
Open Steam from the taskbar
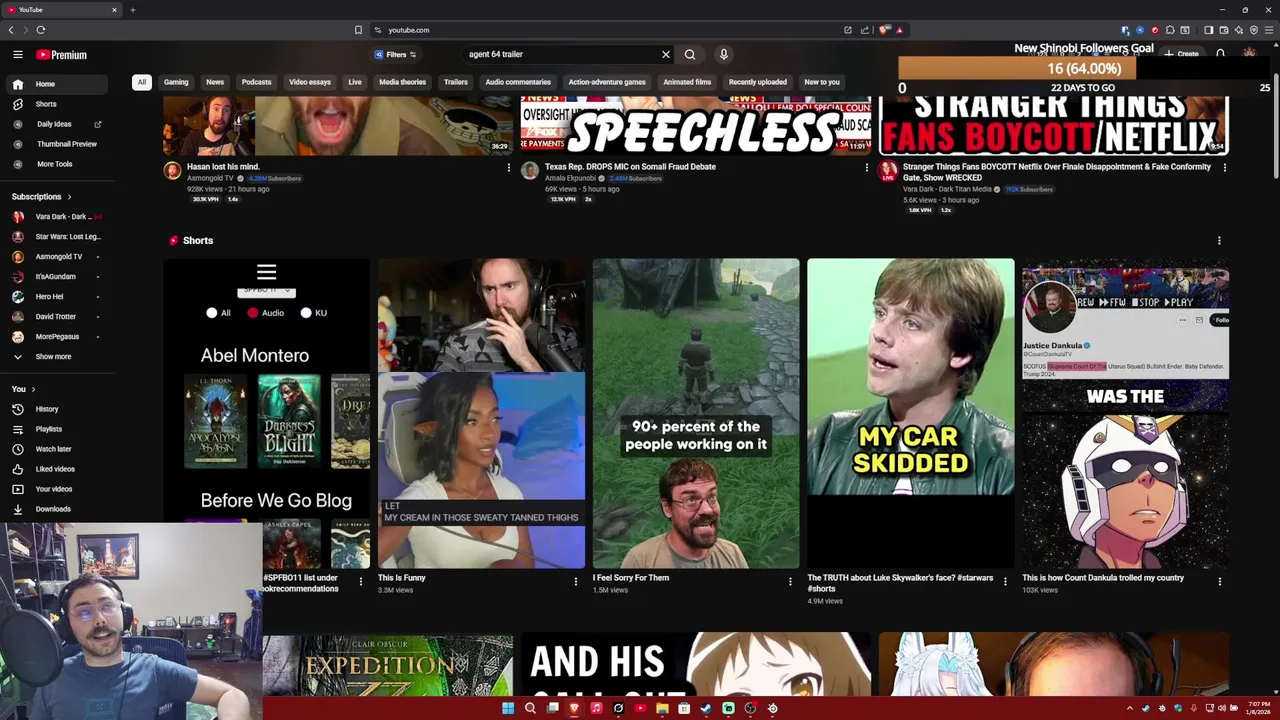click(706, 708)
